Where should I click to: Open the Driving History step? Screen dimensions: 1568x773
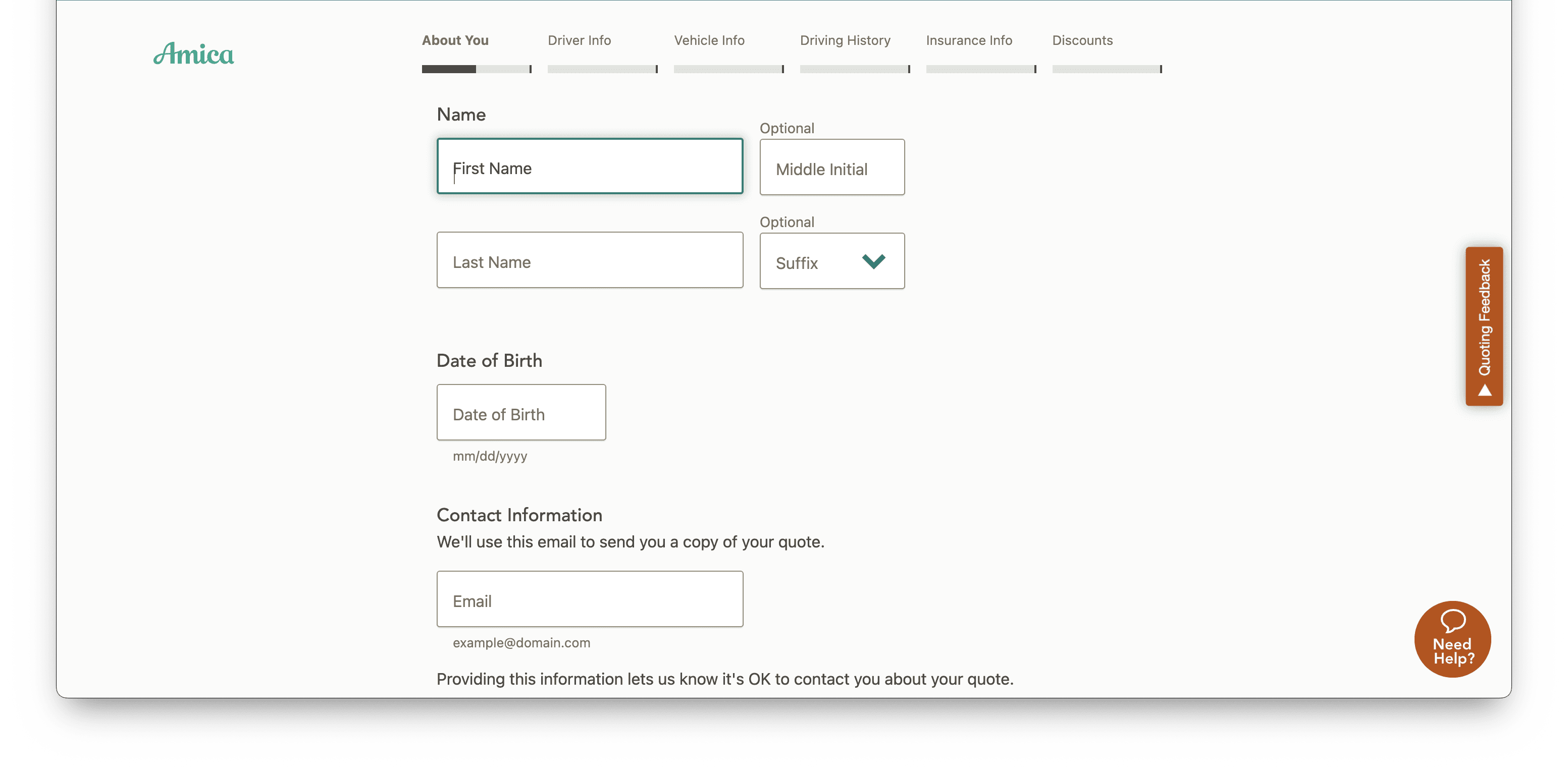845,40
